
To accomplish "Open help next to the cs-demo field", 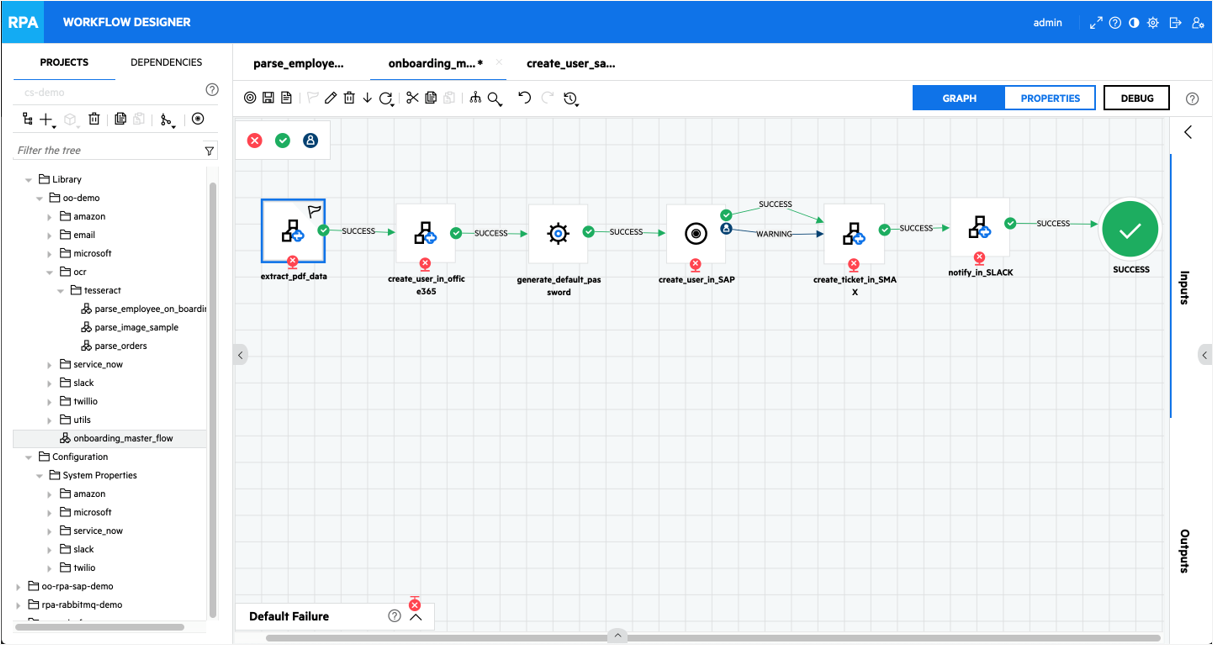I will pos(212,90).
